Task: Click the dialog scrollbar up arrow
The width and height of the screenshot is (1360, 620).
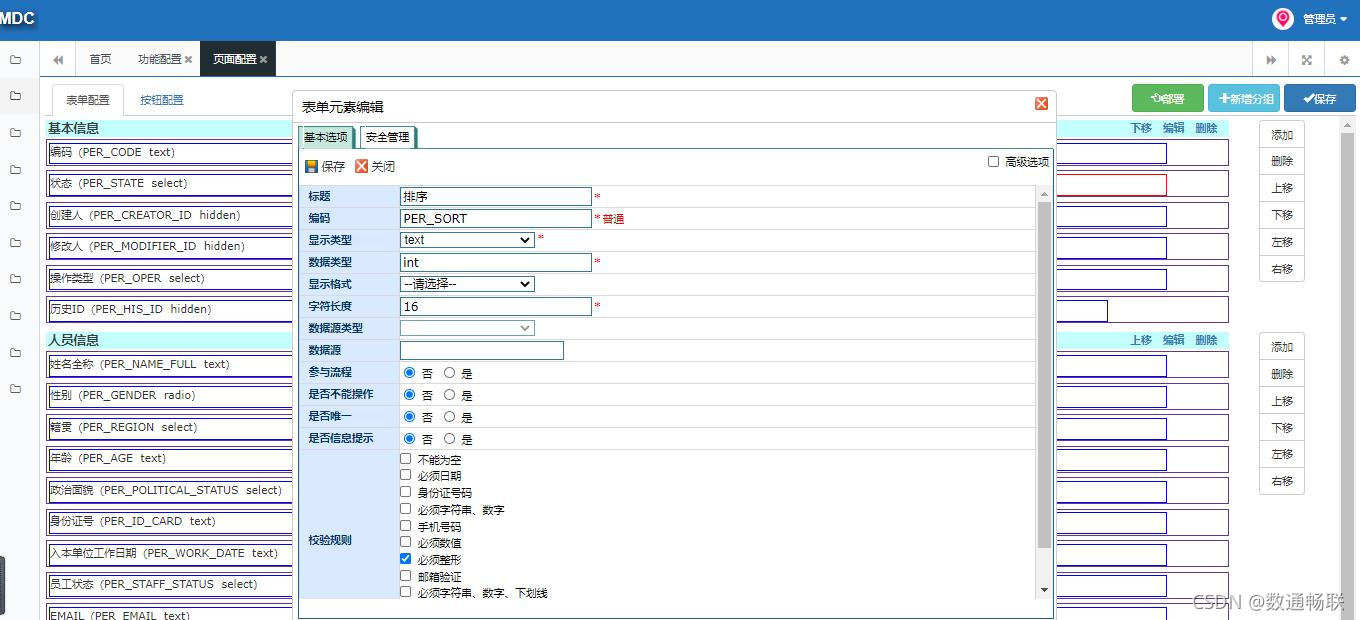Action: tap(1045, 194)
